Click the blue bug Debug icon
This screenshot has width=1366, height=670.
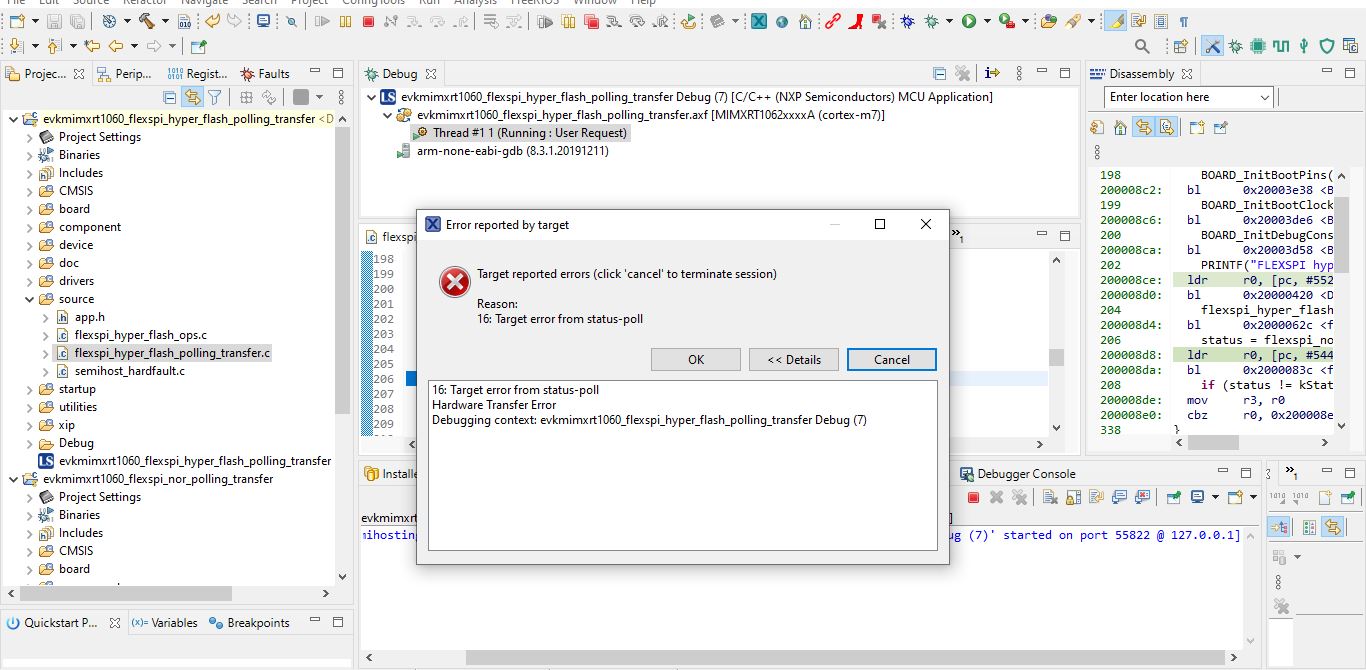click(x=907, y=21)
